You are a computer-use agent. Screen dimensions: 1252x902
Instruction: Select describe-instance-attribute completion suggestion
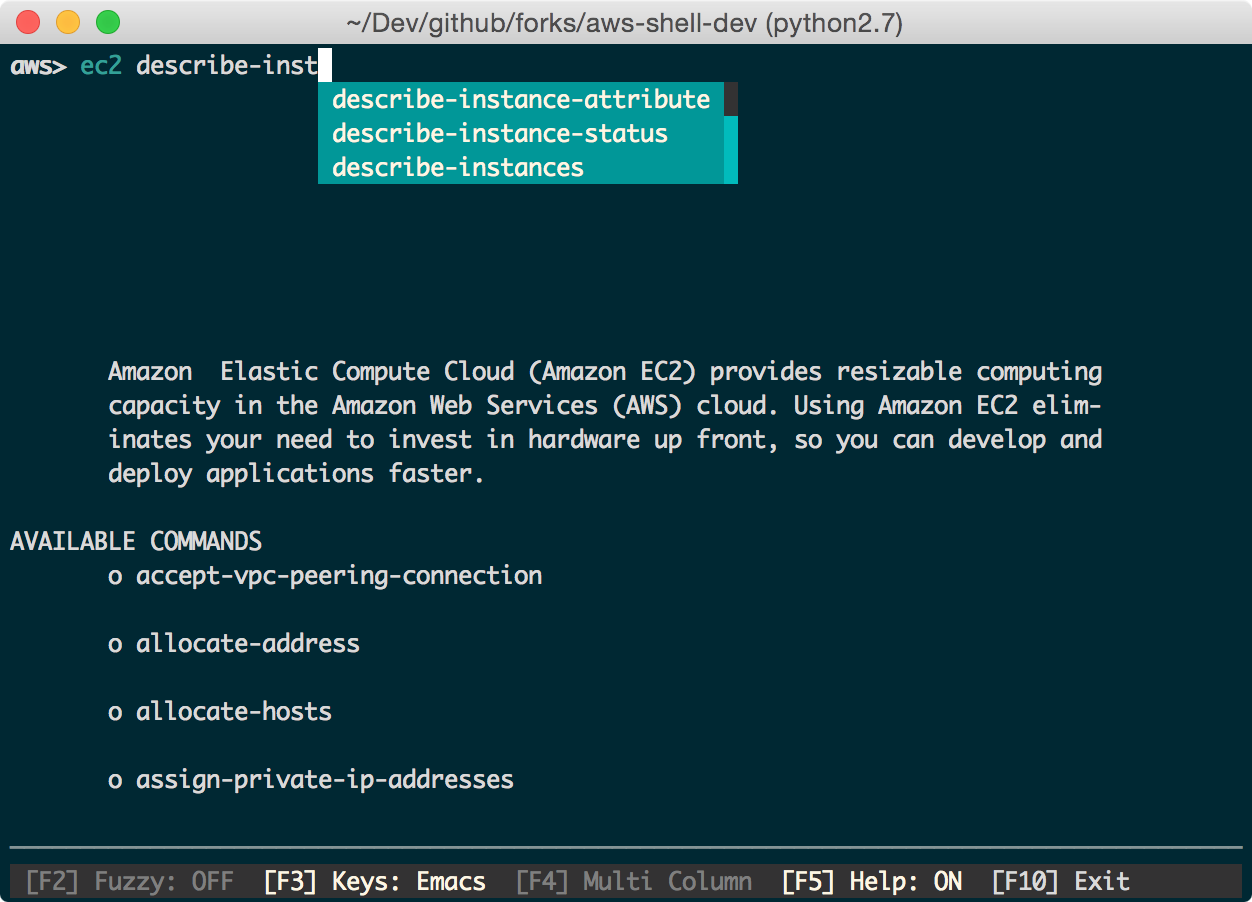(521, 99)
